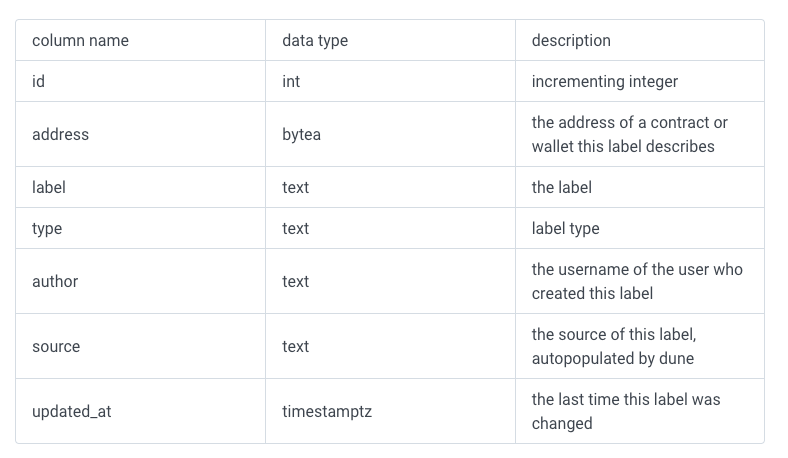Click the 'address' column name cell
This screenshot has width=788, height=458.
tap(140, 134)
